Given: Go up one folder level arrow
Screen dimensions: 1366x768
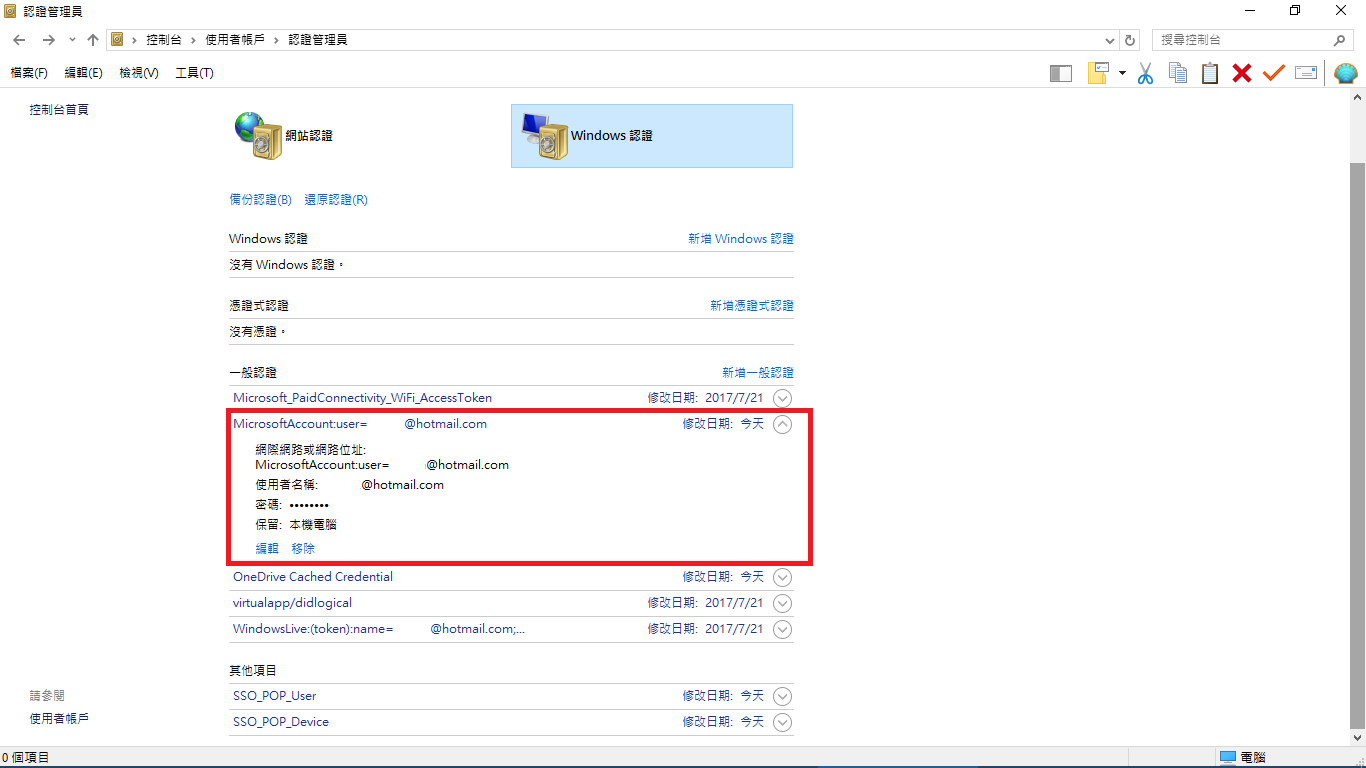Looking at the screenshot, I should [93, 40].
